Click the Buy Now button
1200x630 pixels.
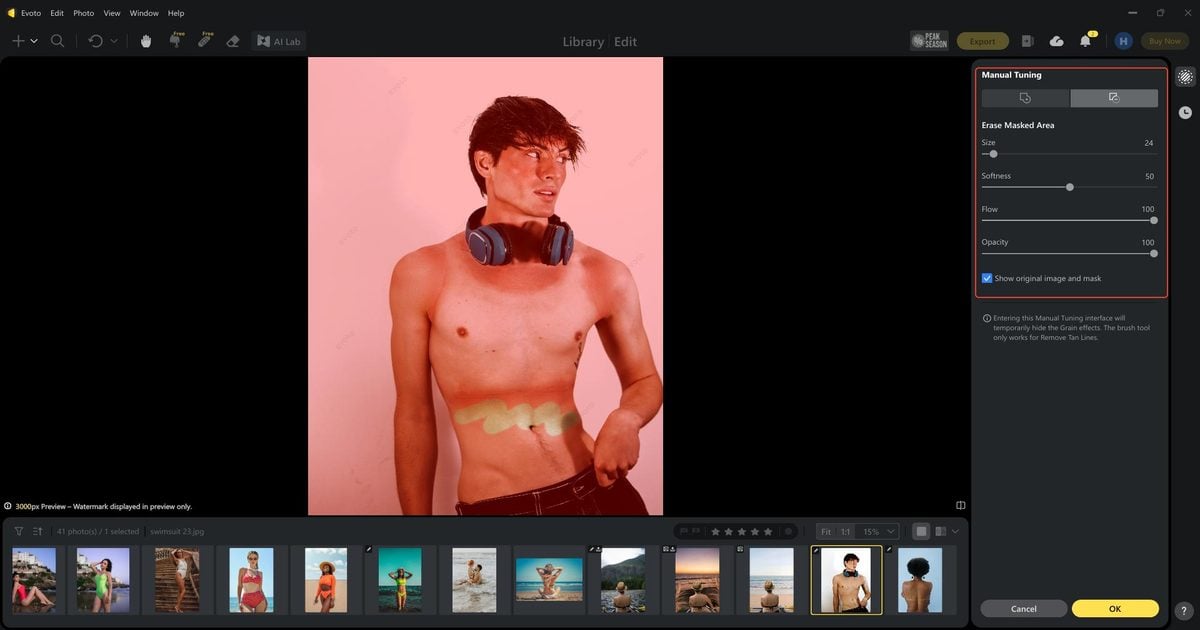point(1164,41)
